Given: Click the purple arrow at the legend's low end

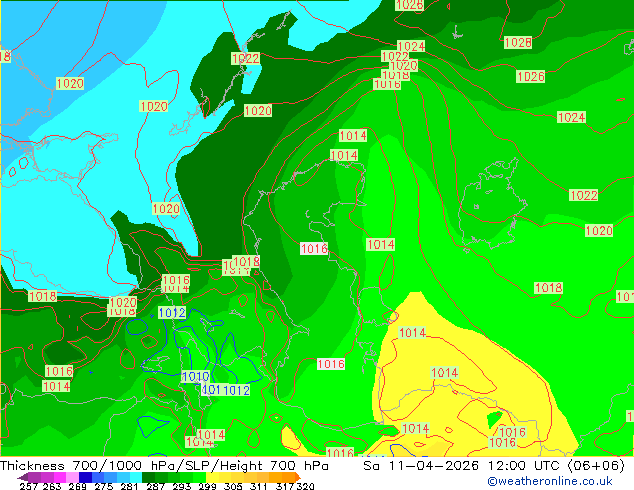Looking at the screenshot, I should click(x=23, y=477).
